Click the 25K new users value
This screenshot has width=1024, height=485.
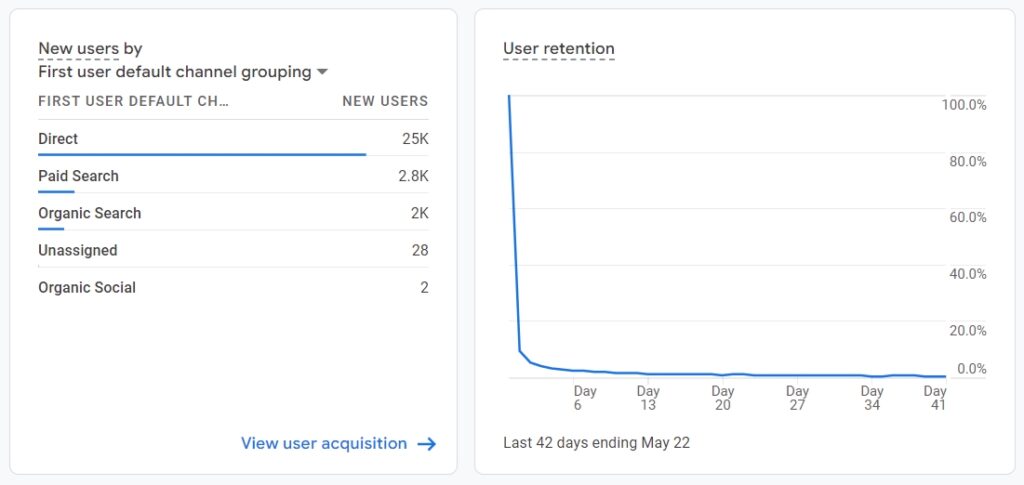tap(415, 139)
